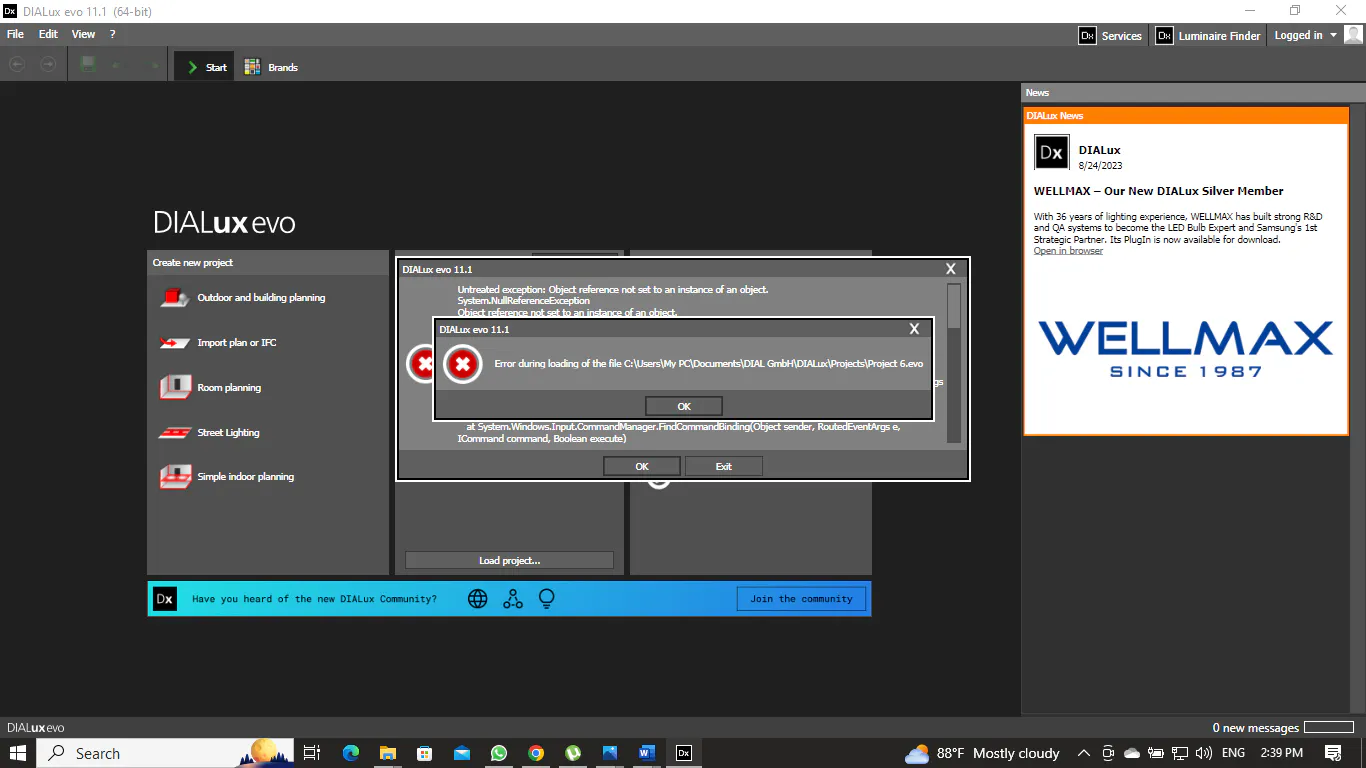The width and height of the screenshot is (1366, 768).
Task: Choose the Street Lighting icon
Action: coord(175,432)
